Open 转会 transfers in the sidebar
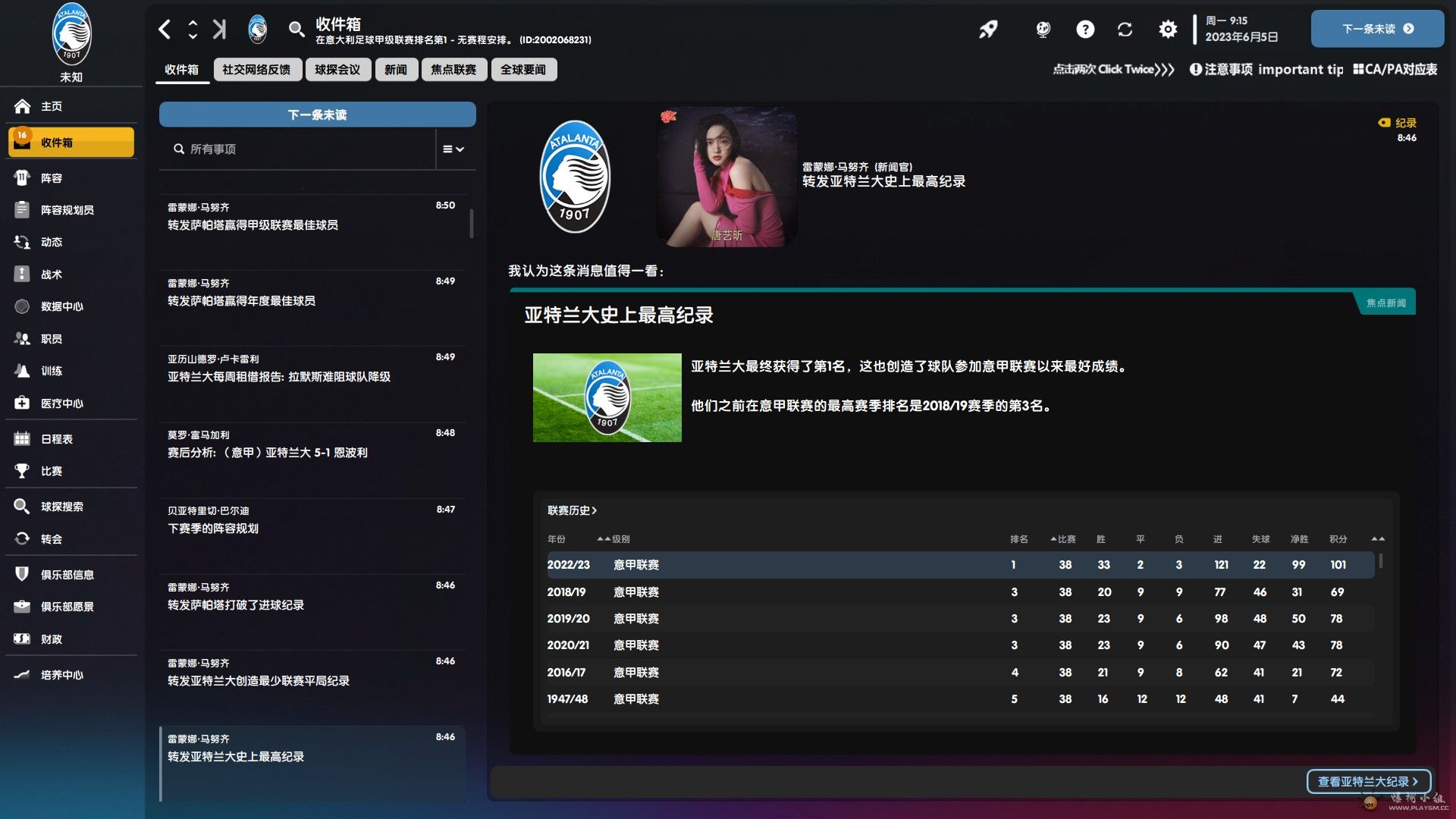Screen dimensions: 1456x819 tap(71, 539)
